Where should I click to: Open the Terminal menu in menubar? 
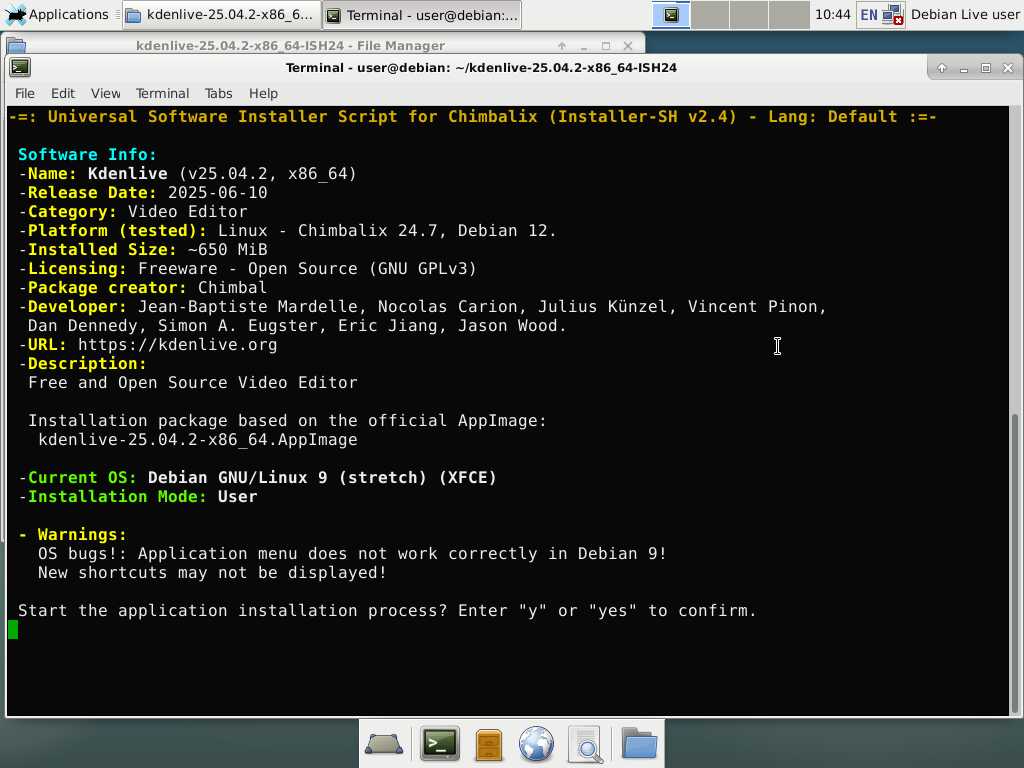click(162, 93)
